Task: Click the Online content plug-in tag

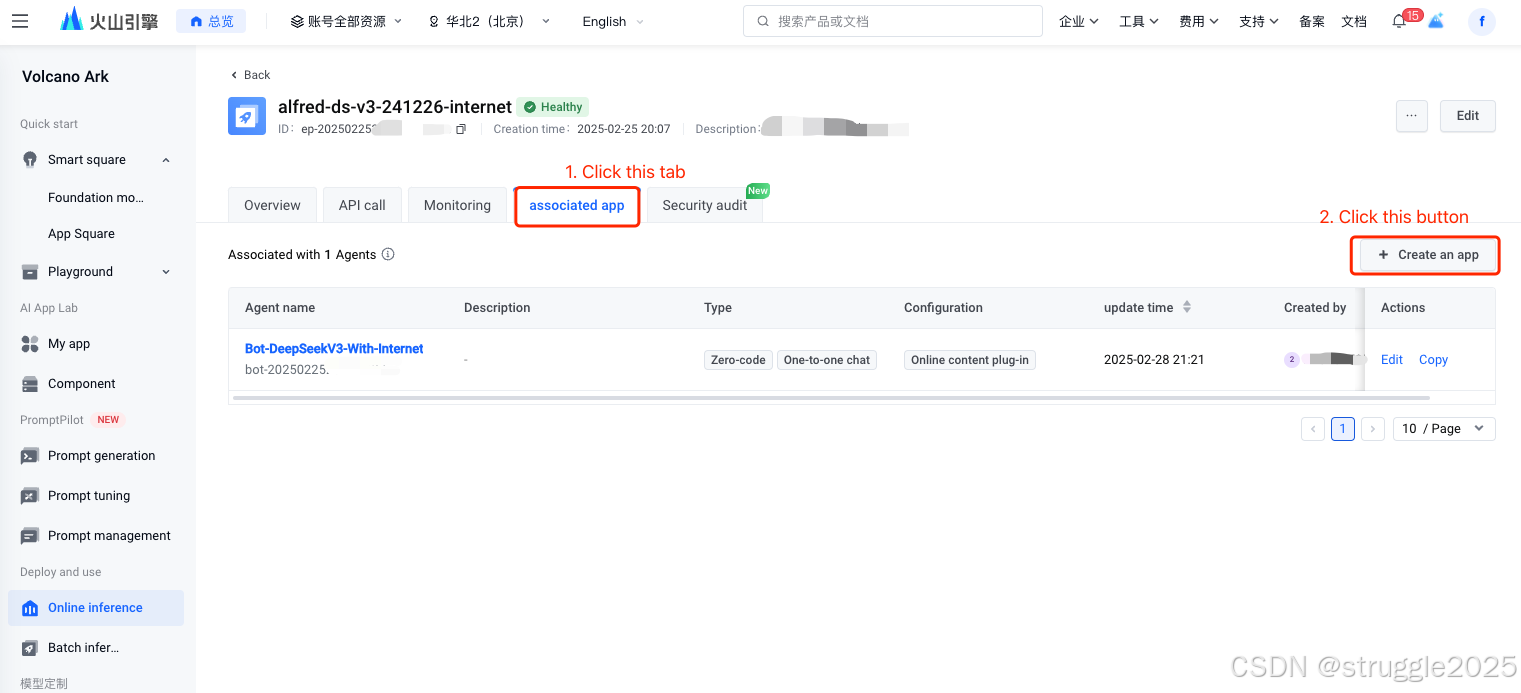Action: pos(970,360)
